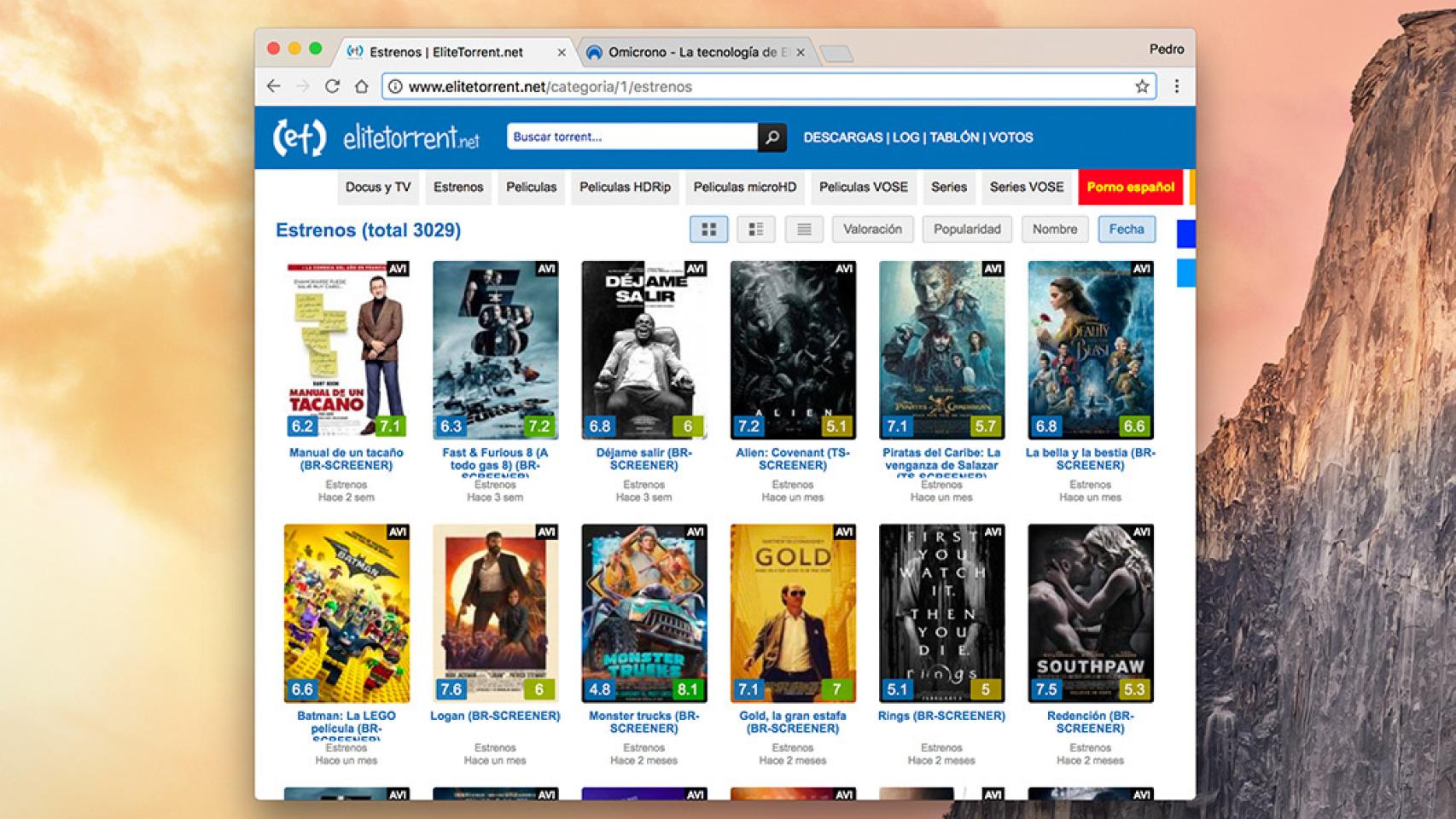The width and height of the screenshot is (1456, 819).
Task: Switch to large grid view
Action: (708, 229)
